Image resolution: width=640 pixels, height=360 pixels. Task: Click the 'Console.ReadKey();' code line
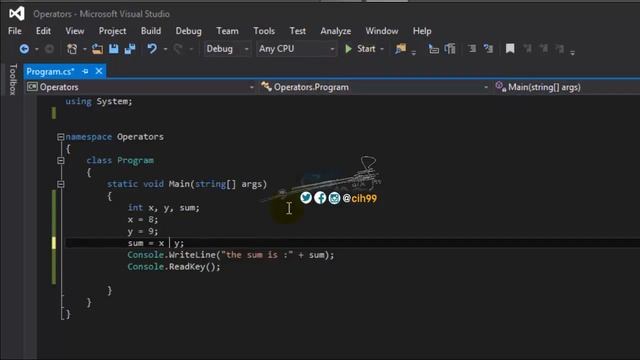point(174,267)
